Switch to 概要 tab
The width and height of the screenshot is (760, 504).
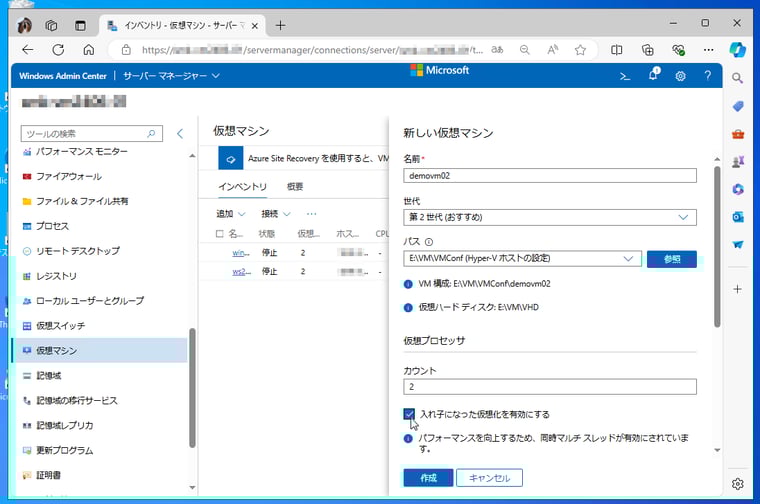click(x=295, y=187)
